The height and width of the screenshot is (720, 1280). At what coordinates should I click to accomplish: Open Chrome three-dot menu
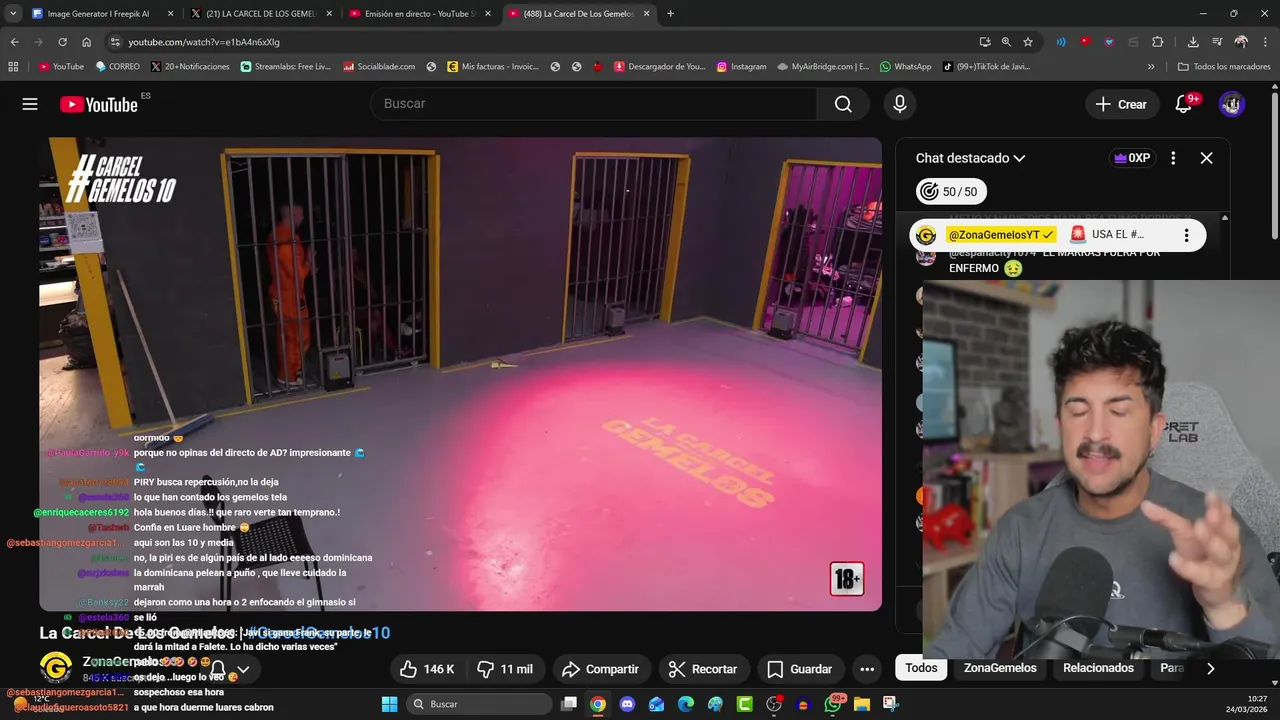point(1265,42)
